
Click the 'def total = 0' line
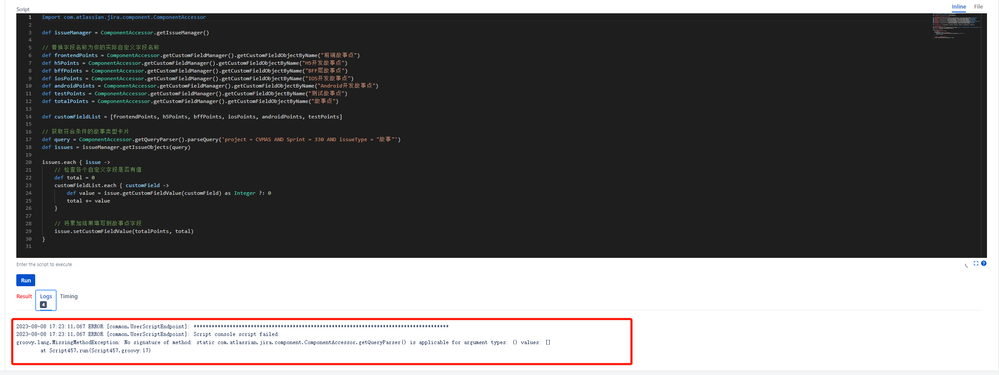click(x=74, y=178)
